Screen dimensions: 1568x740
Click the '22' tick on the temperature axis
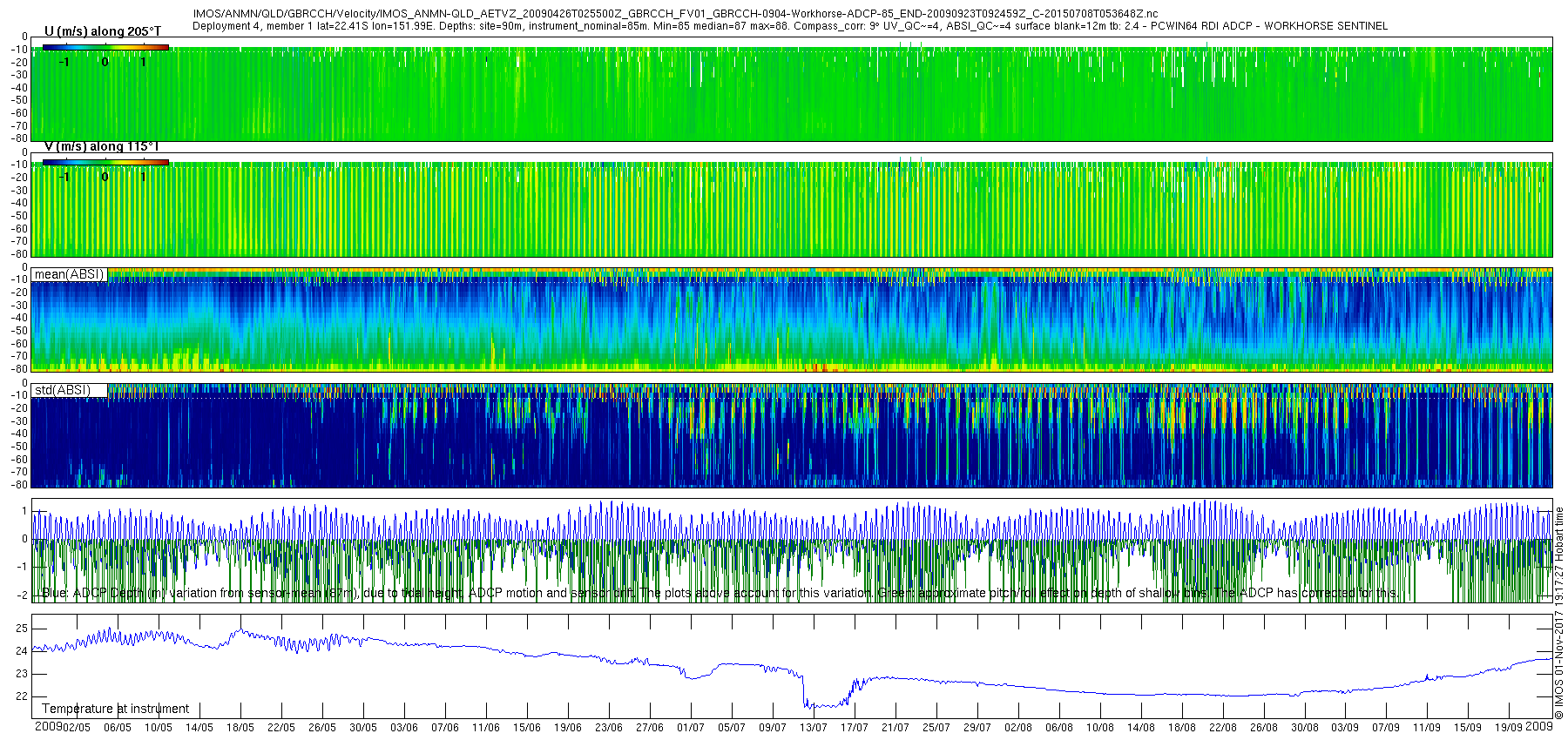click(22, 696)
